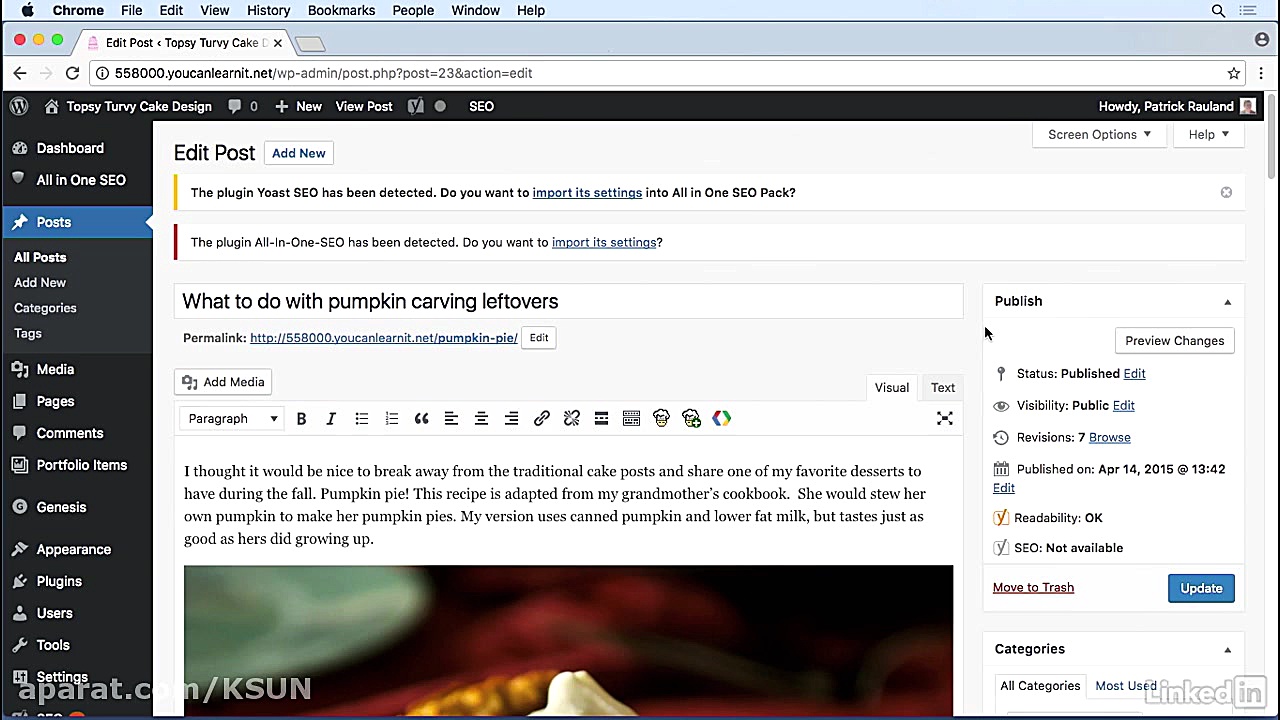The width and height of the screenshot is (1280, 720).
Task: Insert a bulleted list
Action: pos(361,419)
